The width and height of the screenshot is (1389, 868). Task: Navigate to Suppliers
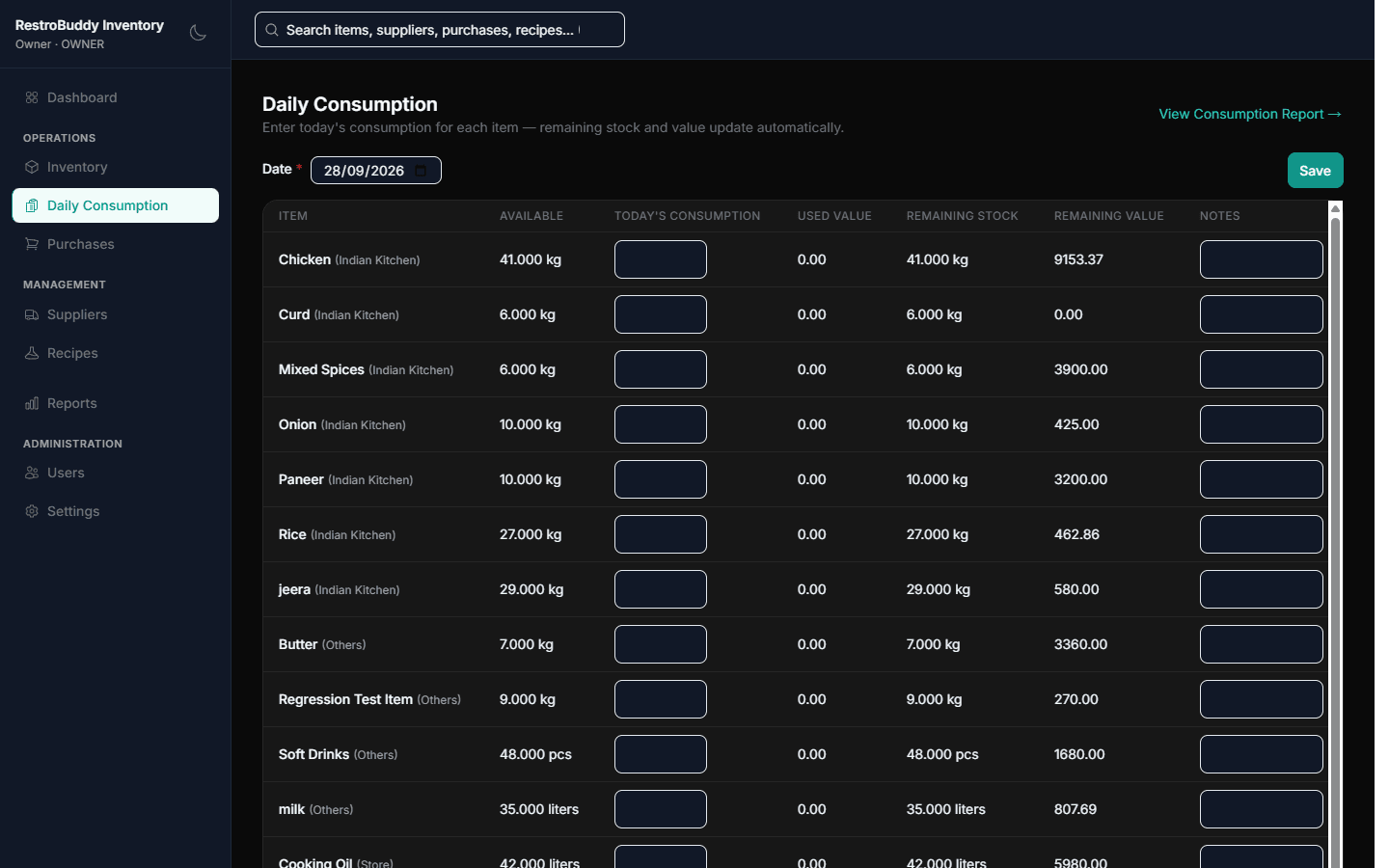tap(116, 314)
